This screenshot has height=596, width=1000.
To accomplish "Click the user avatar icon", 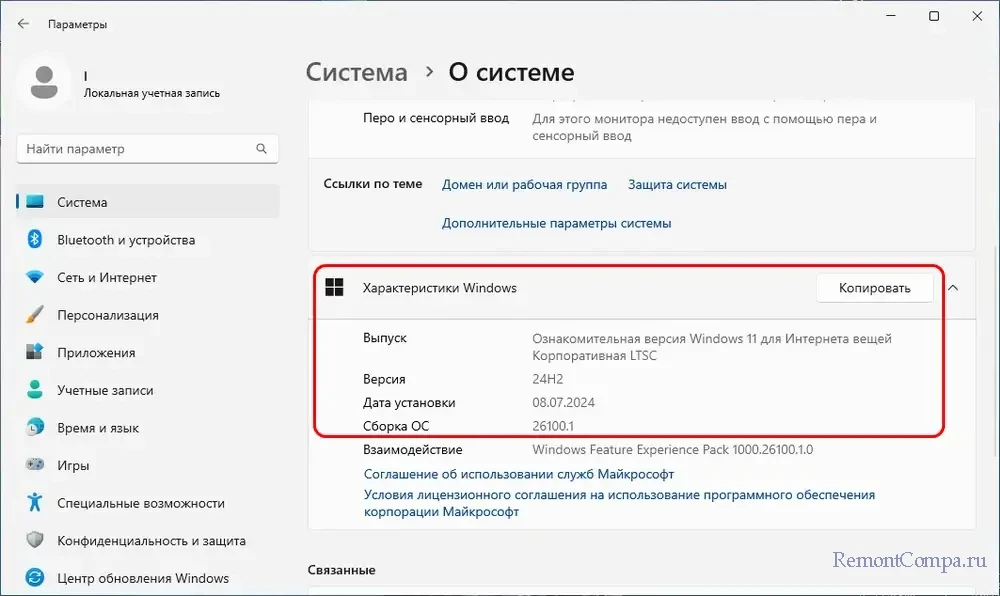I will click(44, 84).
